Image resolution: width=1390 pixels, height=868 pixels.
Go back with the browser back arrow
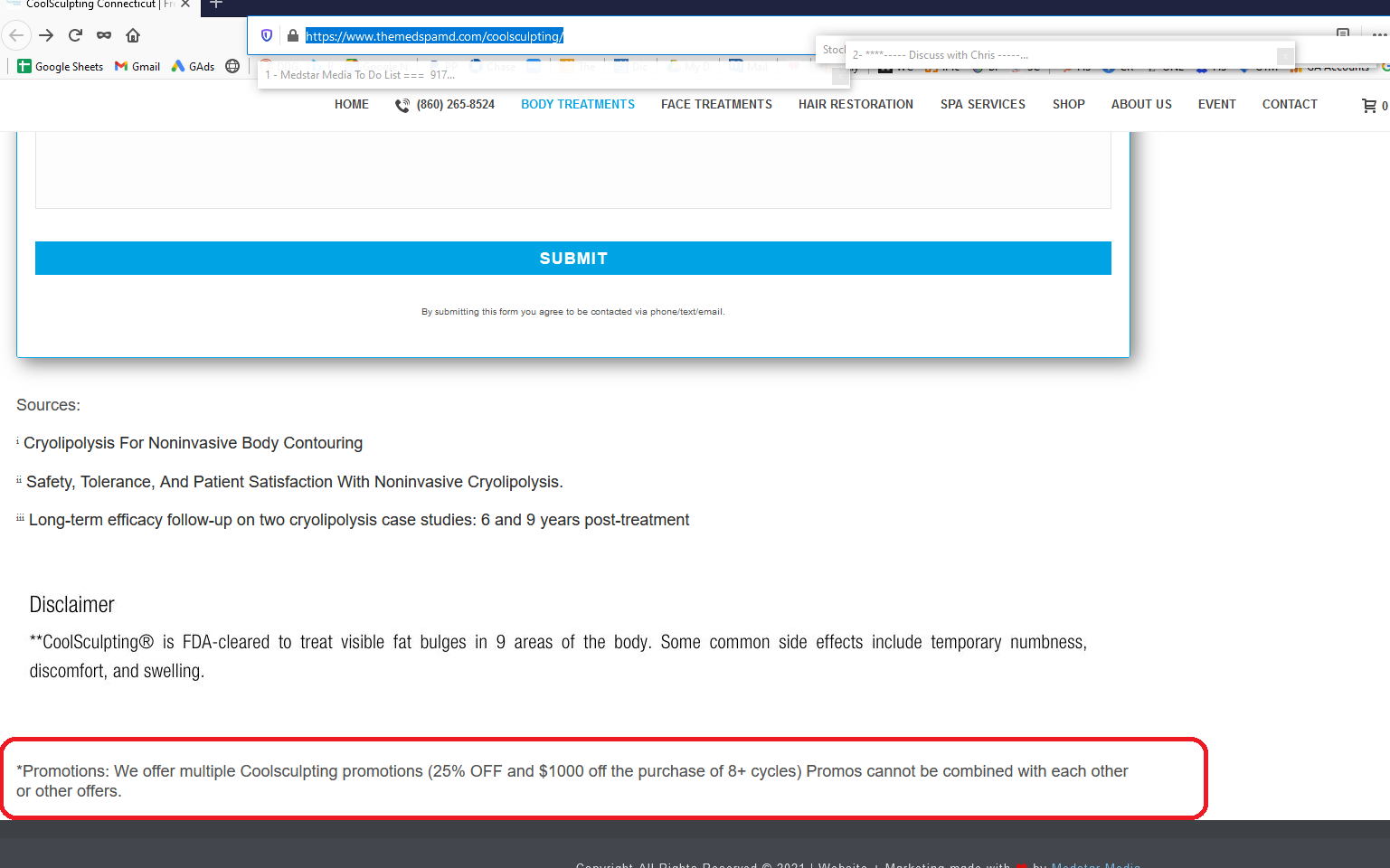(x=16, y=35)
